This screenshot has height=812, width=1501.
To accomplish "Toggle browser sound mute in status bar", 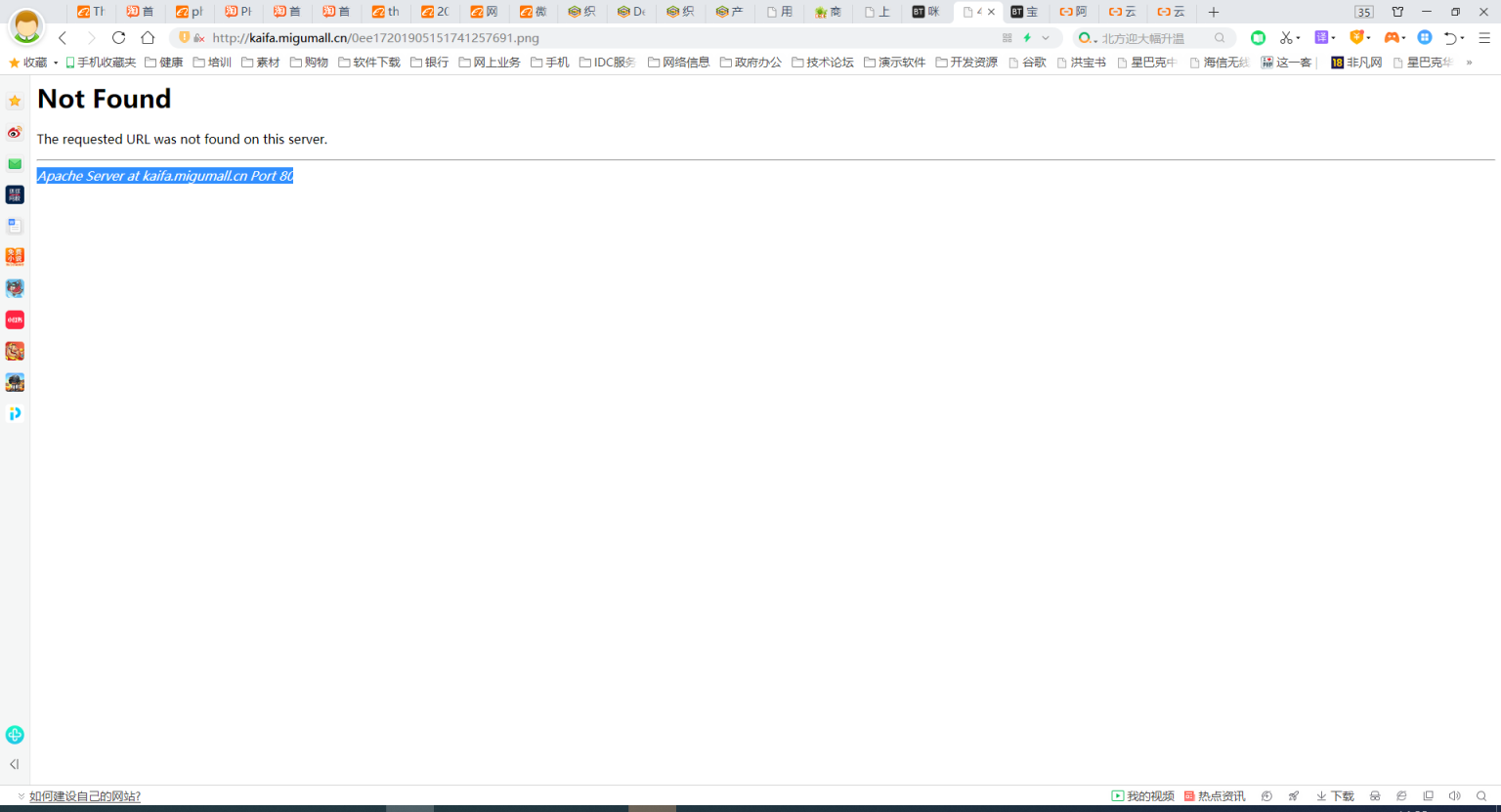I will [1454, 796].
